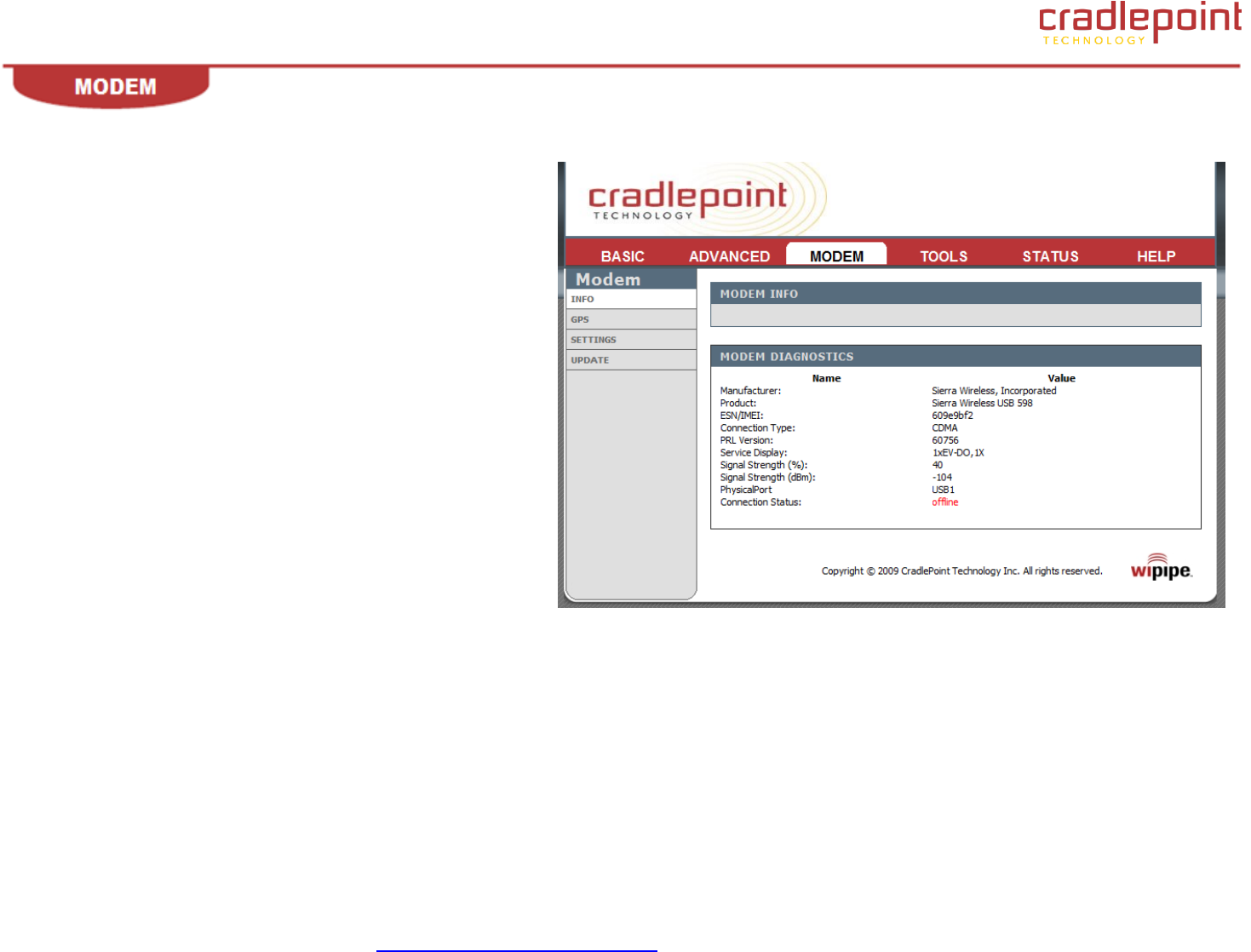
Task: Click the Connection Status label
Action: pyautogui.click(x=760, y=502)
